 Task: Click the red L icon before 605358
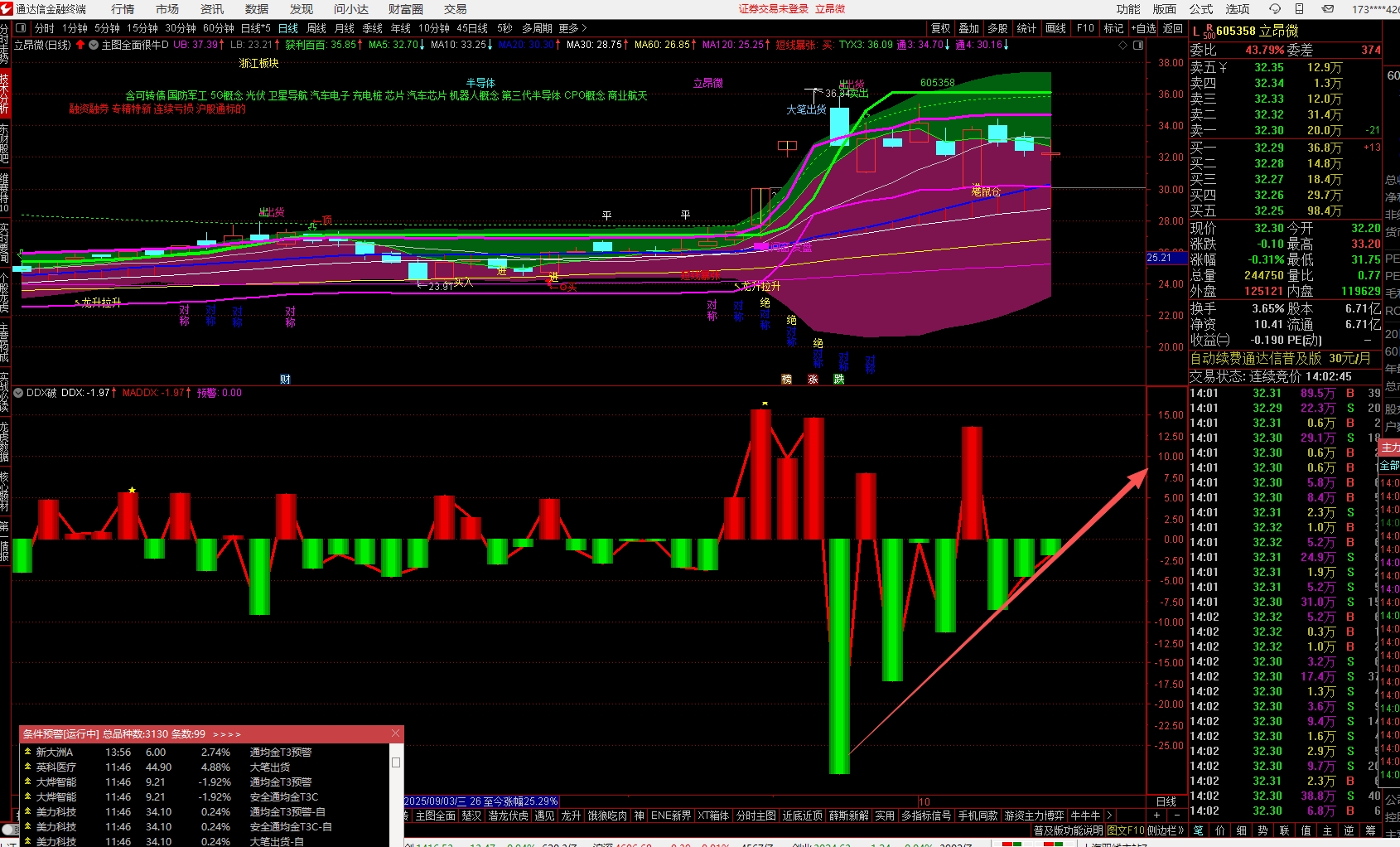(x=1195, y=31)
